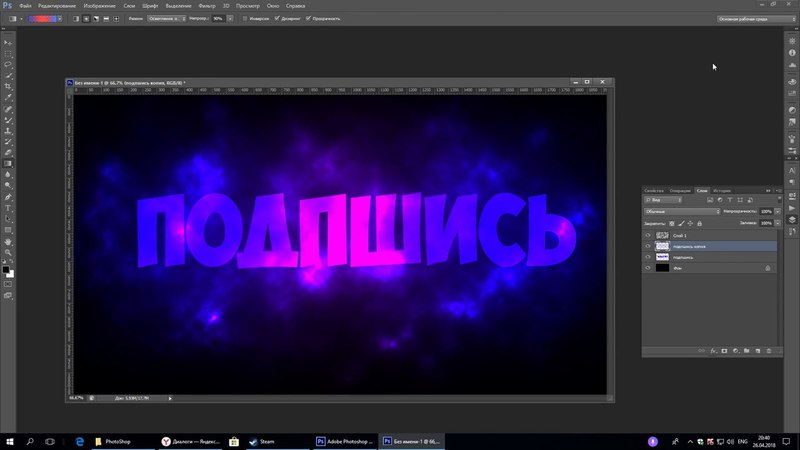Viewport: 800px width, 450px height.
Task: Open the layer blend mode dropdown
Action: [x=682, y=212]
